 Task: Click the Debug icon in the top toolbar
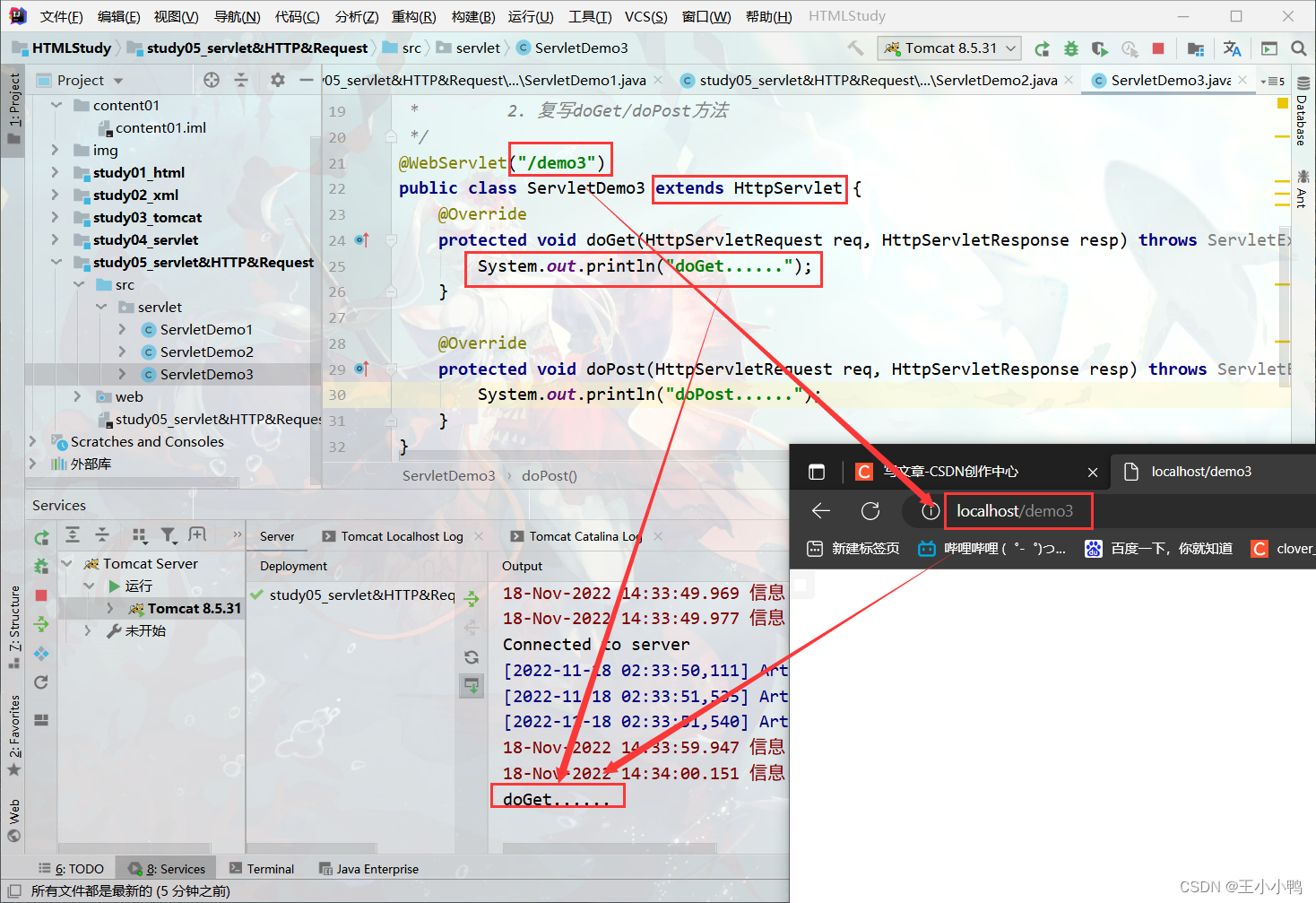(1070, 48)
